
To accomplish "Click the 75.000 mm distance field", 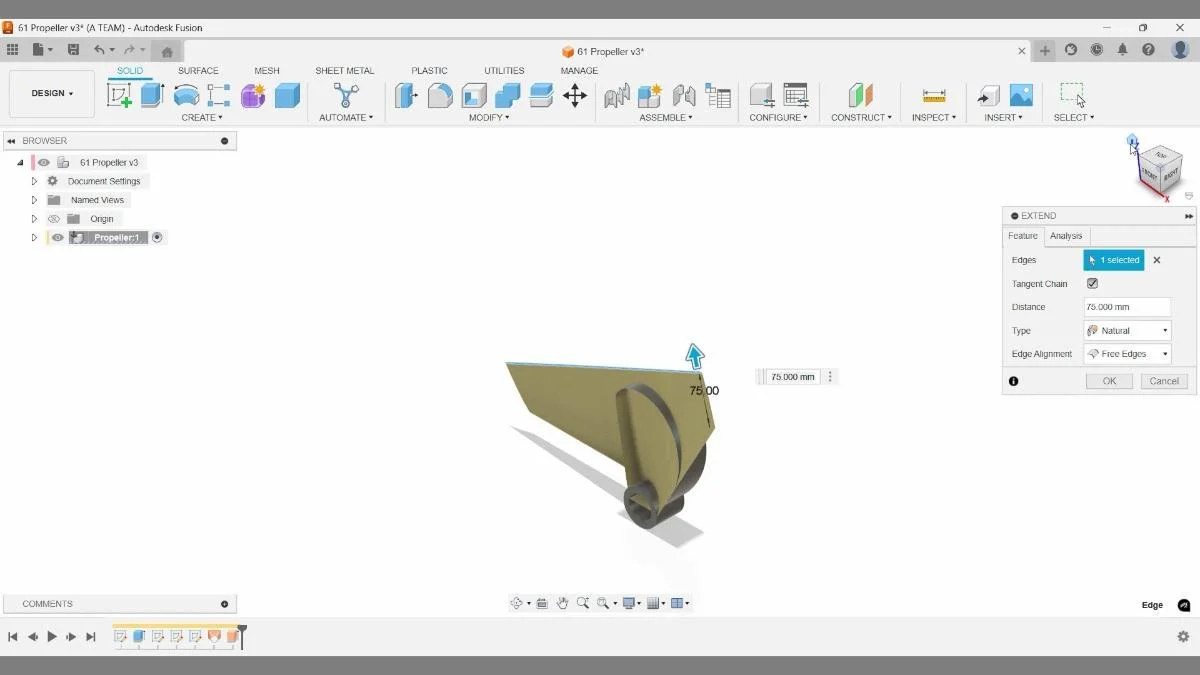I will (1127, 306).
